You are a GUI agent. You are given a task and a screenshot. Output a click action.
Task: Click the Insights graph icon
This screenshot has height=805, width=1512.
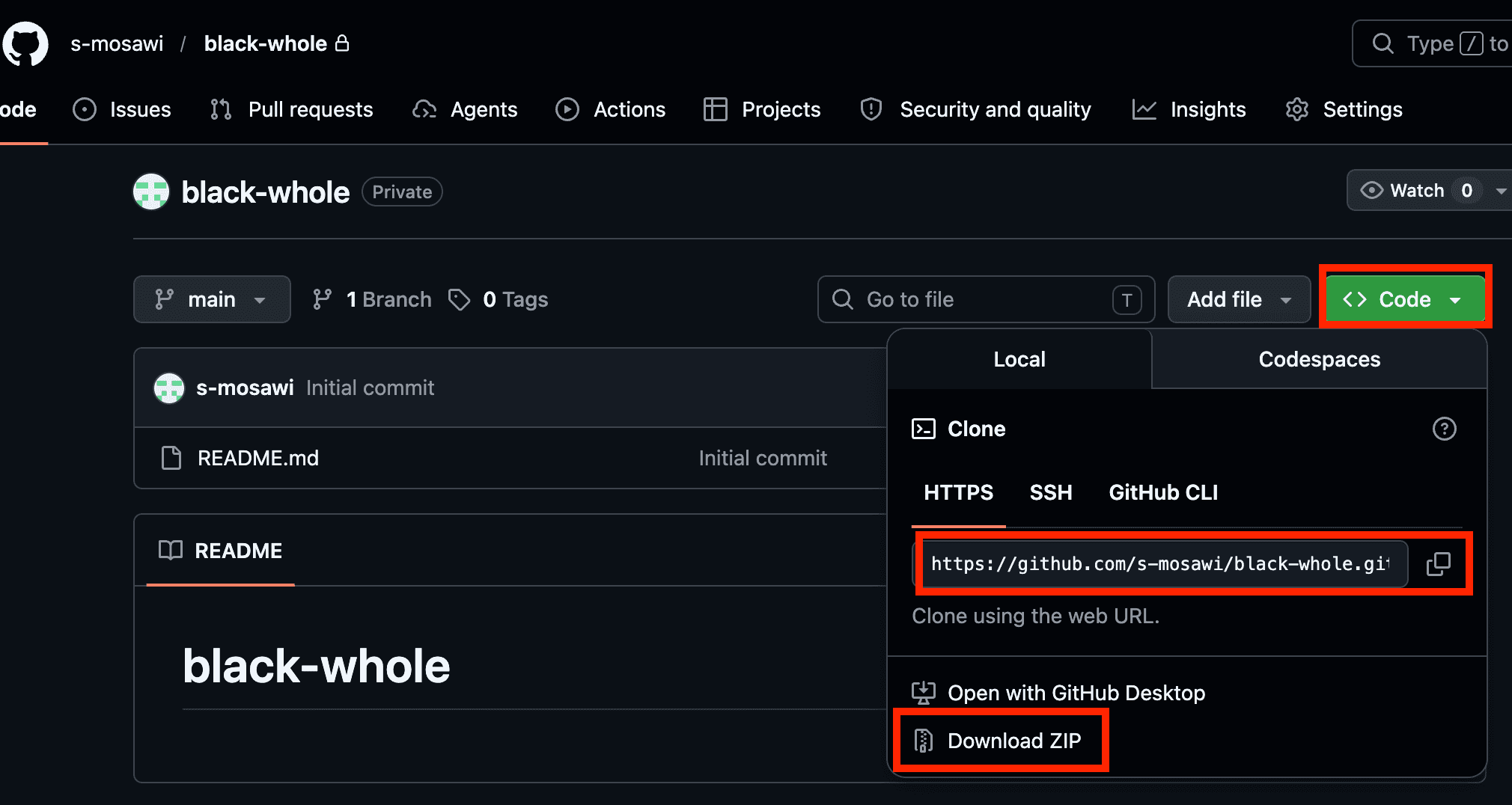[1144, 109]
